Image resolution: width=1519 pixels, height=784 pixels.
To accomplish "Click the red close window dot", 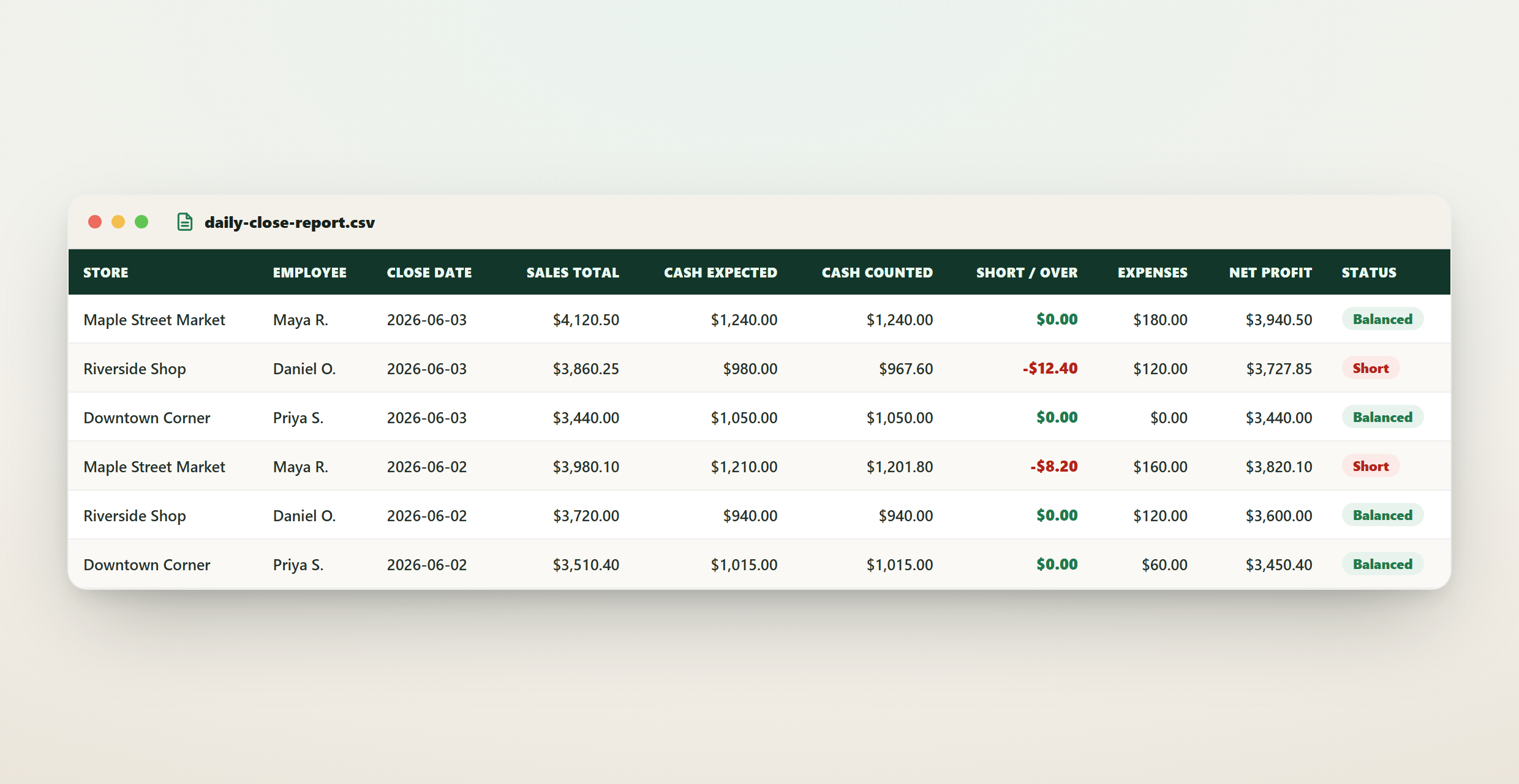I will [95, 222].
